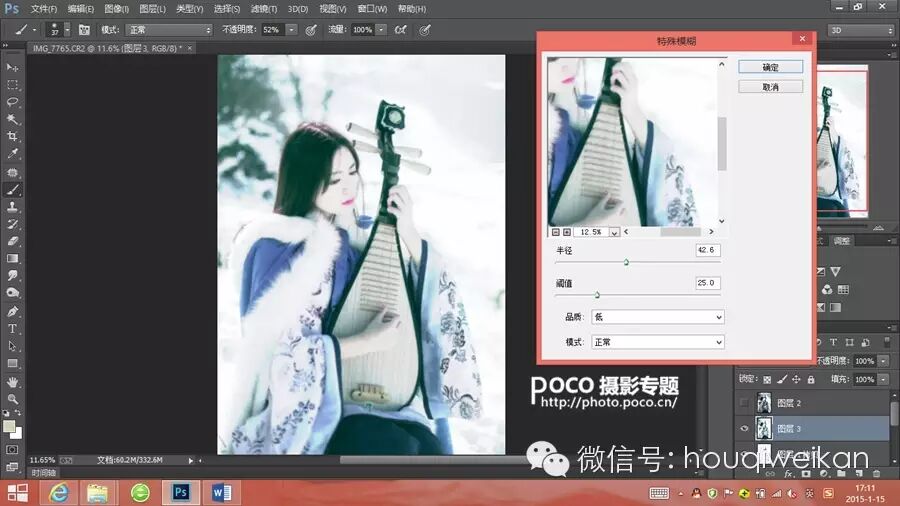Select the Eraser tool

click(x=12, y=242)
